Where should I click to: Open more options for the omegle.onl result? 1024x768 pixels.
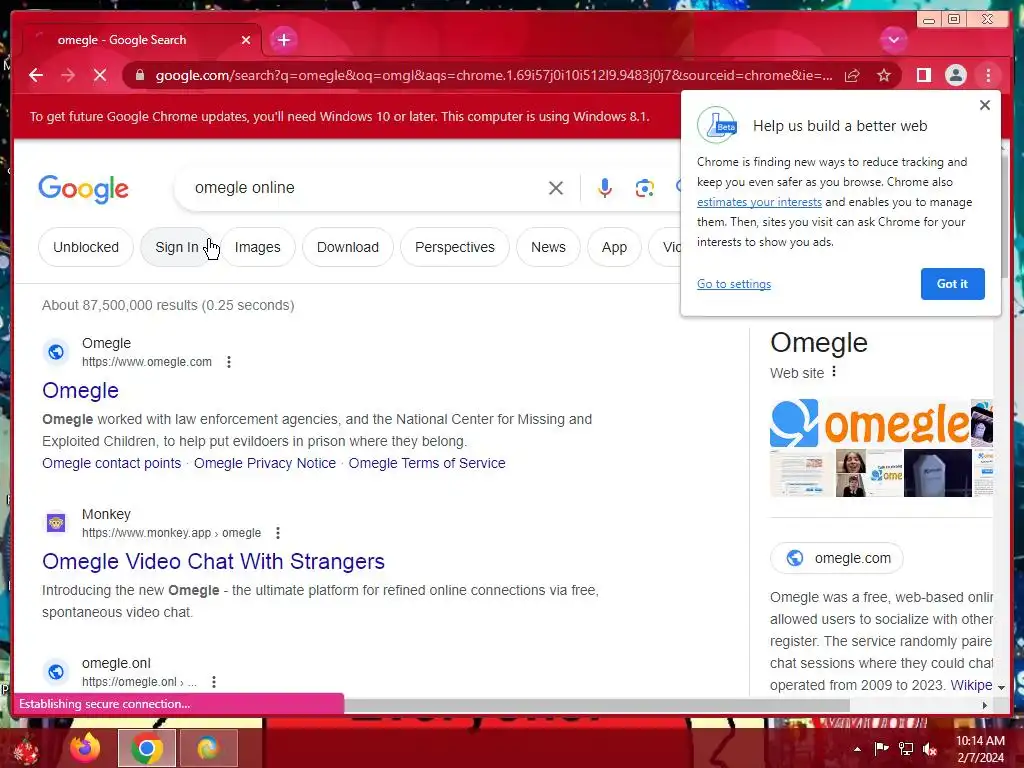click(x=214, y=682)
